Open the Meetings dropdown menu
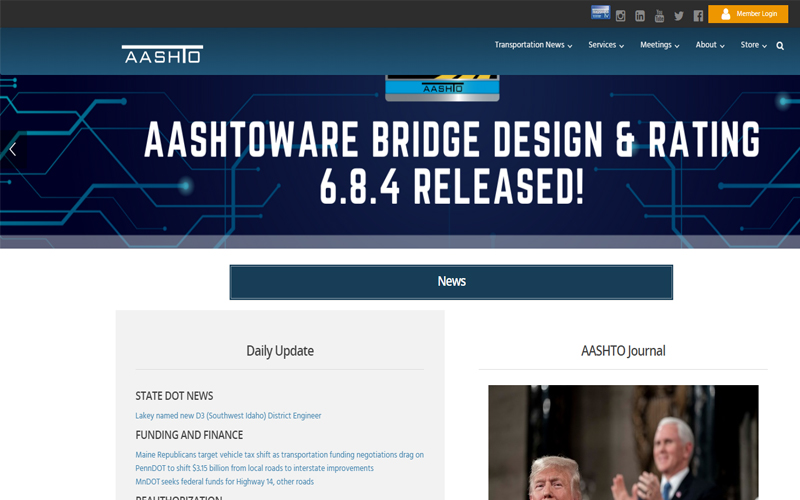Viewport: 800px width, 500px height. pyautogui.click(x=659, y=45)
